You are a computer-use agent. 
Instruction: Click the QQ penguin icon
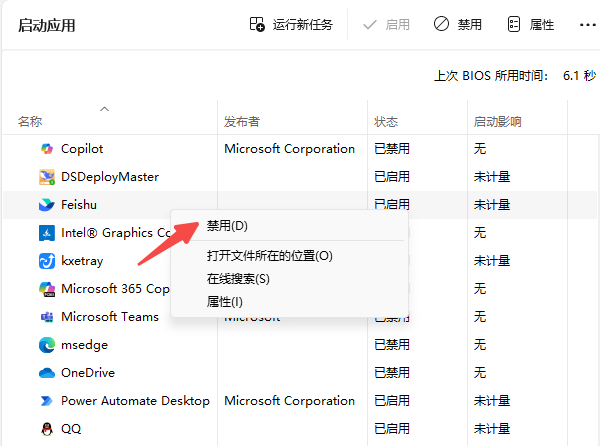point(46,429)
